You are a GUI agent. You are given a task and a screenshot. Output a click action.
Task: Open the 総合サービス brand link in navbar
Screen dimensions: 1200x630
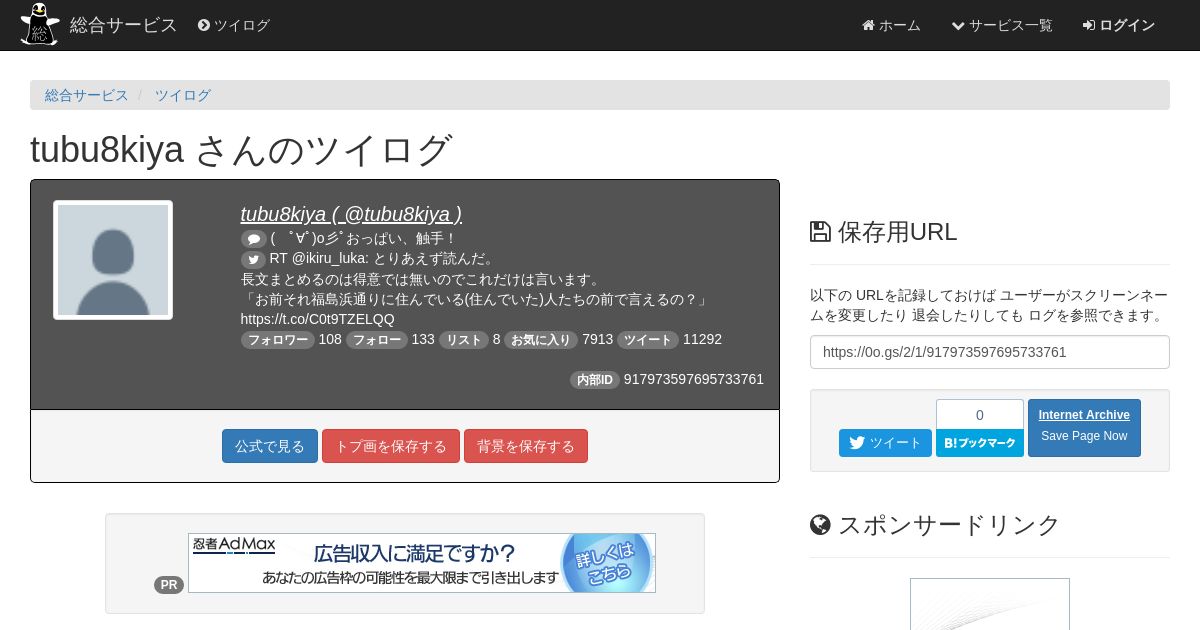[123, 25]
